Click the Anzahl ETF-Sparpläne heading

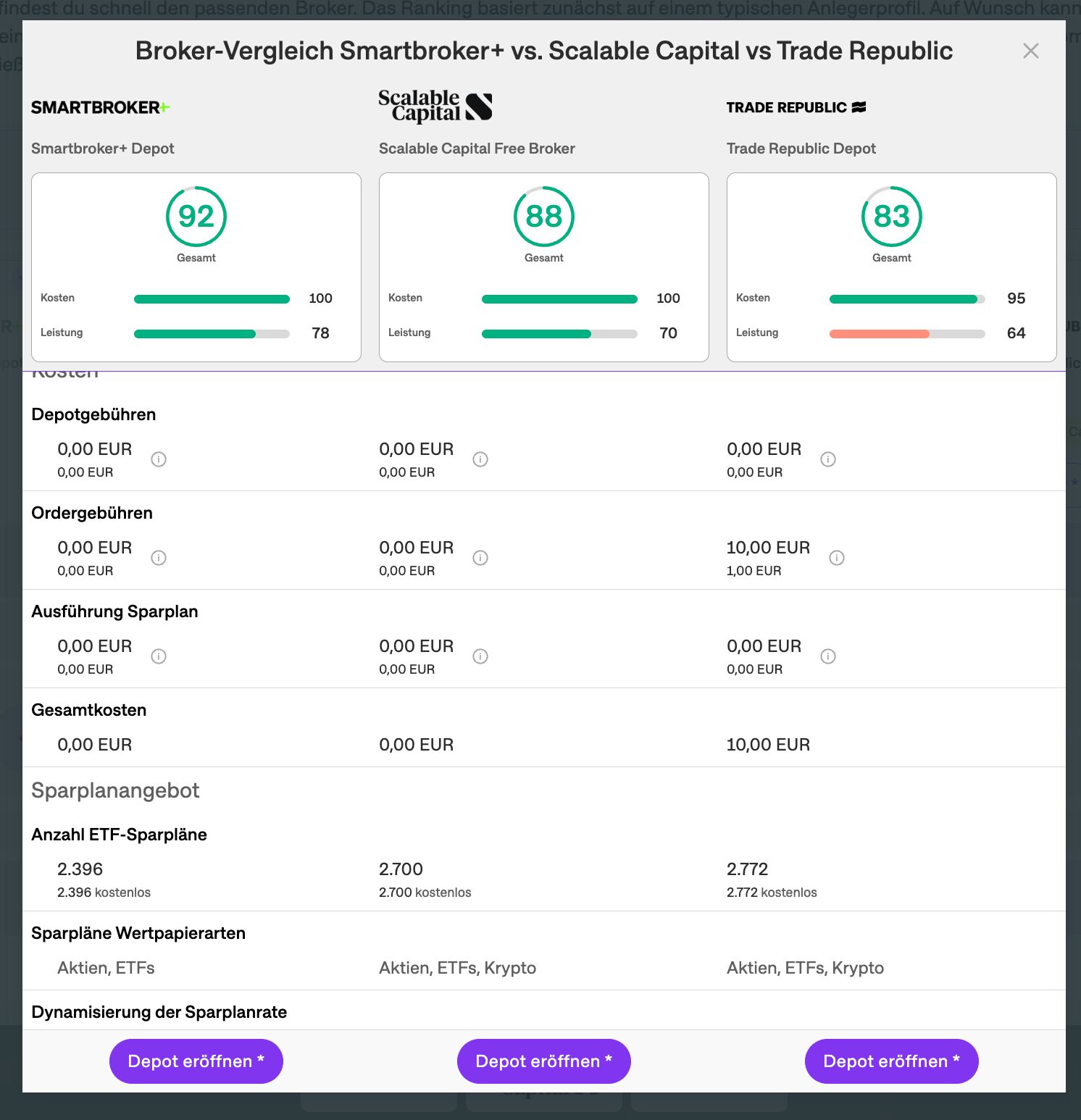(119, 835)
